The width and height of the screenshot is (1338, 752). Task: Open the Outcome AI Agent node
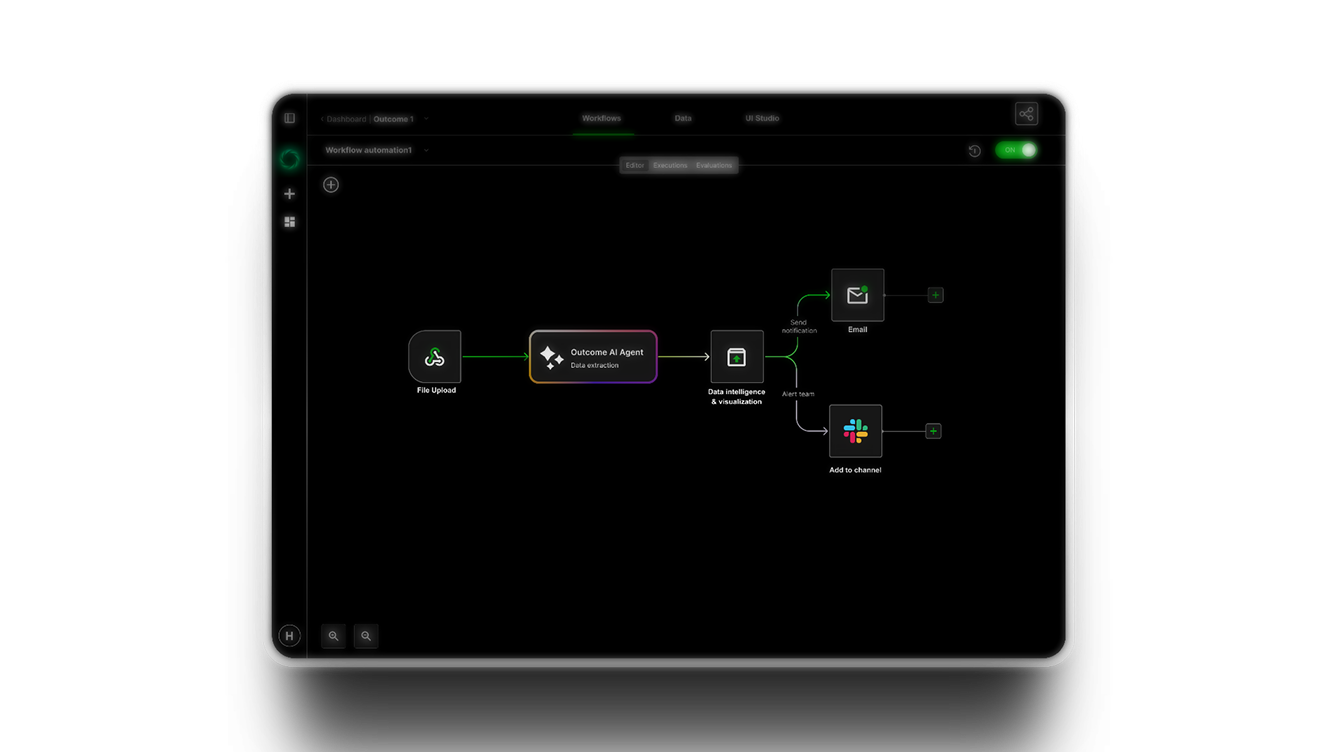coord(592,356)
